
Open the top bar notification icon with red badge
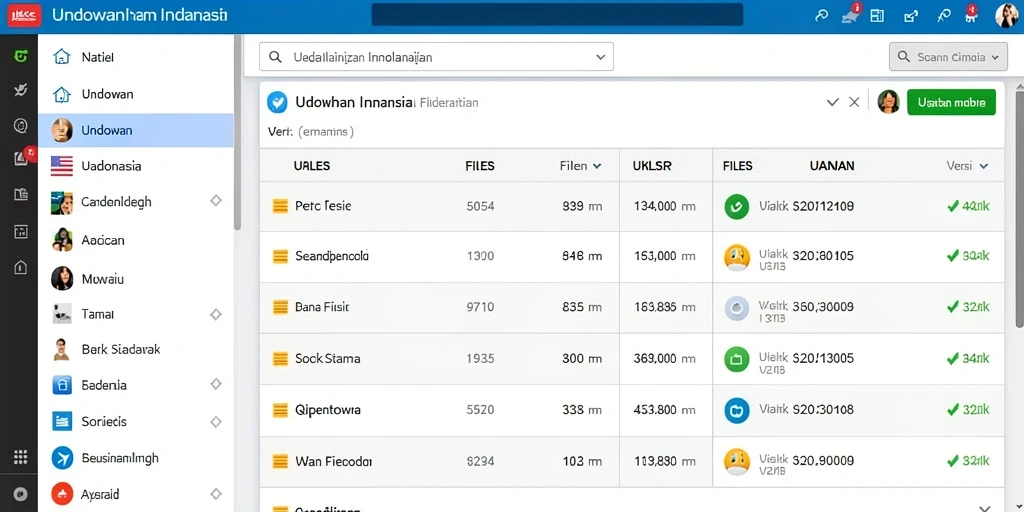(851, 15)
